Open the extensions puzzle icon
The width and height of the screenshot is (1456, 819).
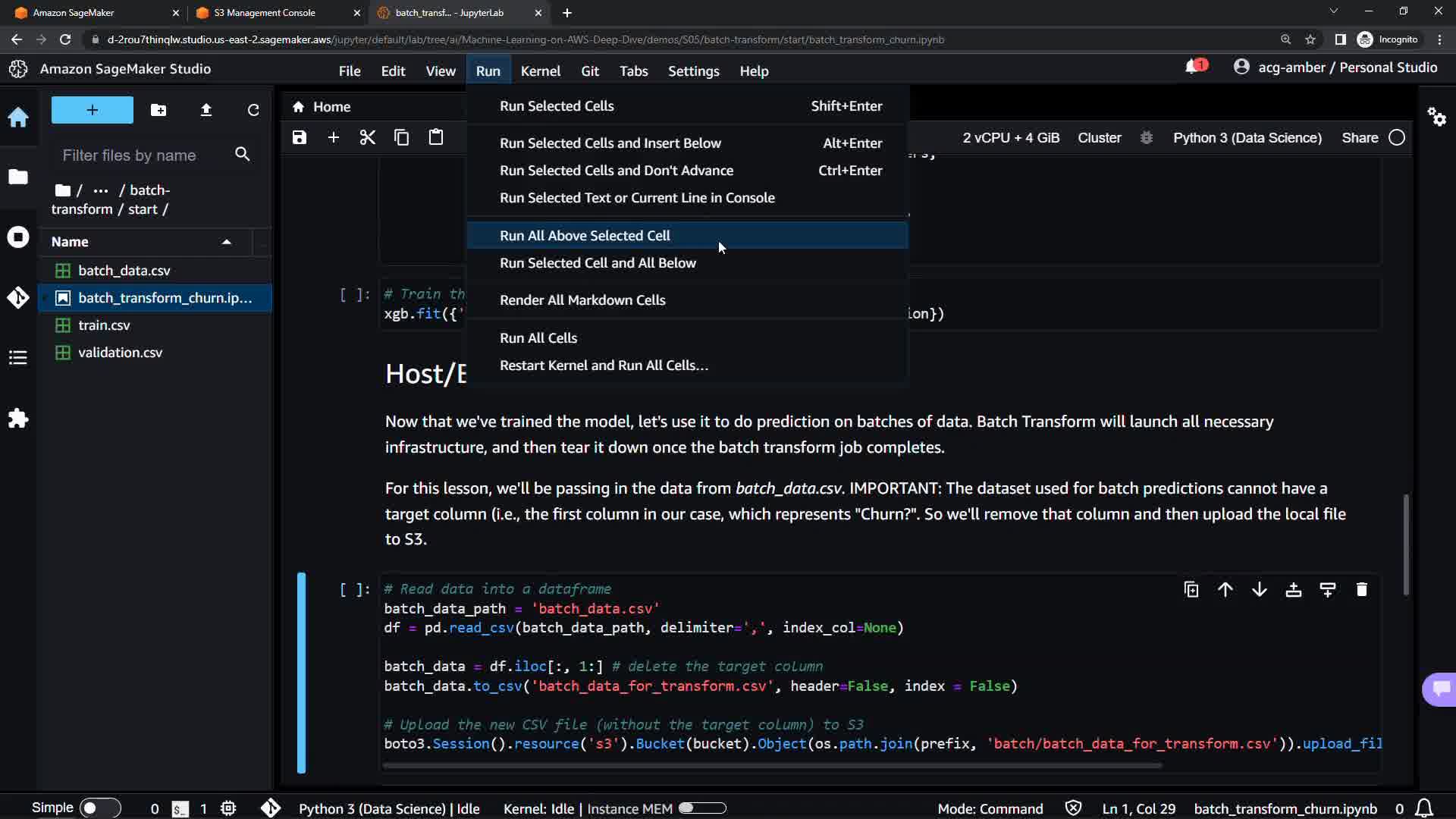[18, 419]
